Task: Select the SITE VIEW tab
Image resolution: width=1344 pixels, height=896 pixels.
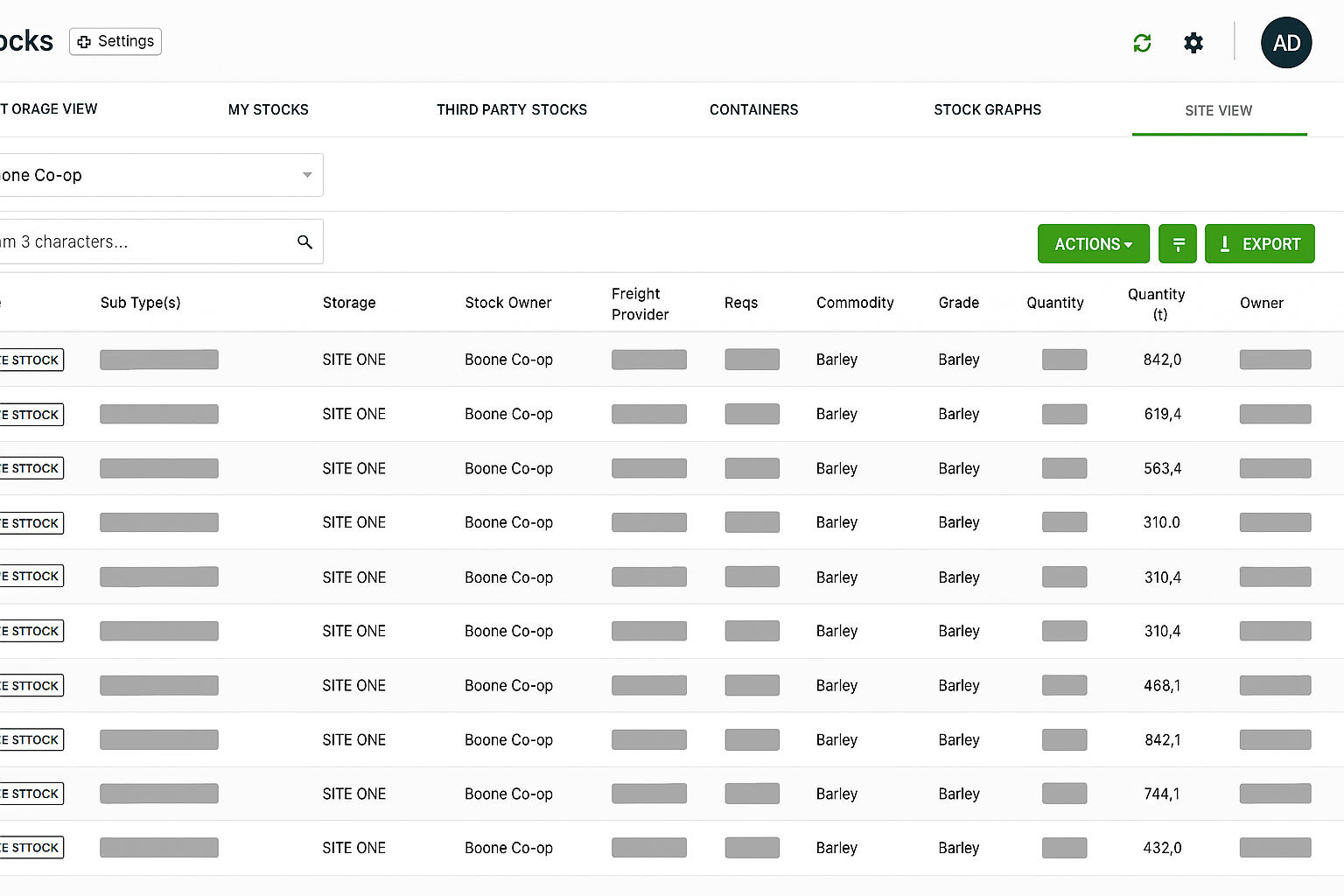Action: (1218, 110)
